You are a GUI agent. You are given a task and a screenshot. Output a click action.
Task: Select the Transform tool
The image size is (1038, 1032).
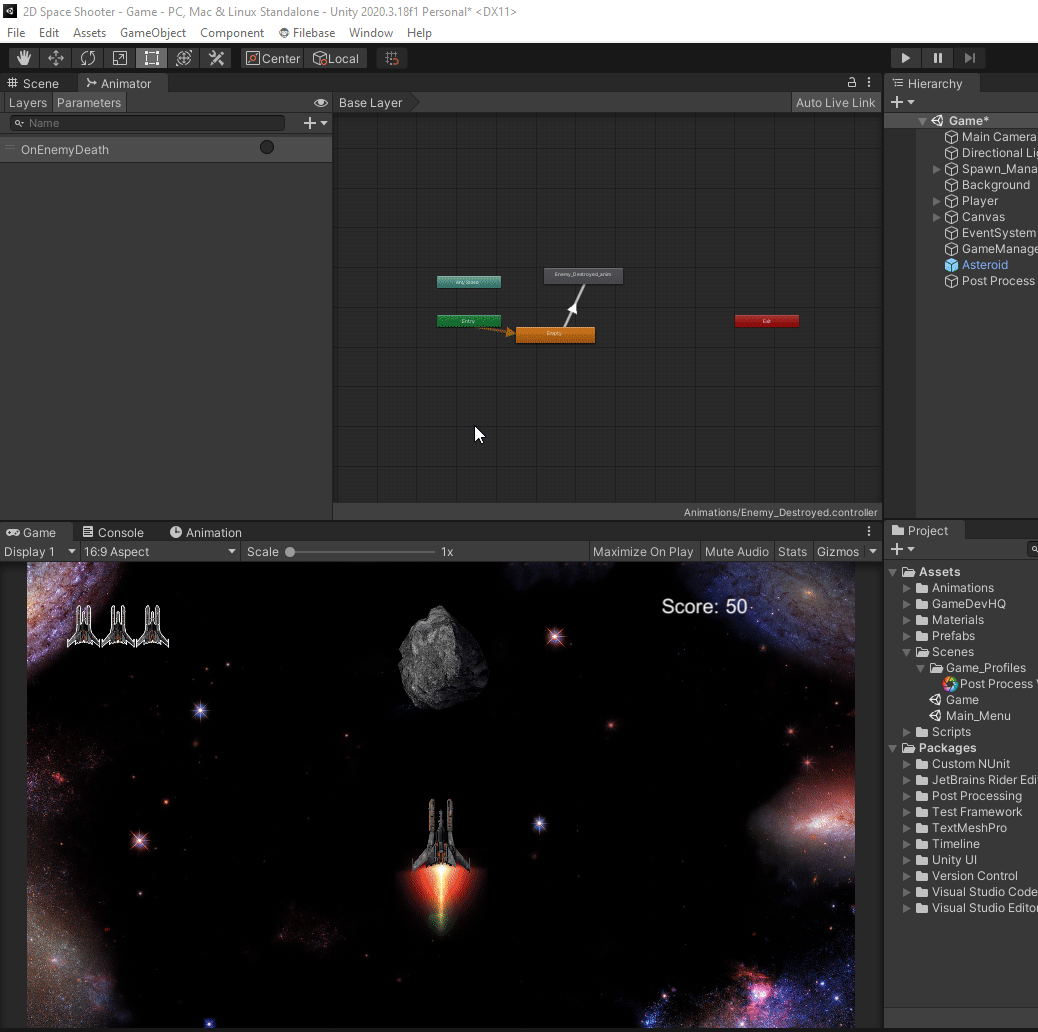pos(184,58)
